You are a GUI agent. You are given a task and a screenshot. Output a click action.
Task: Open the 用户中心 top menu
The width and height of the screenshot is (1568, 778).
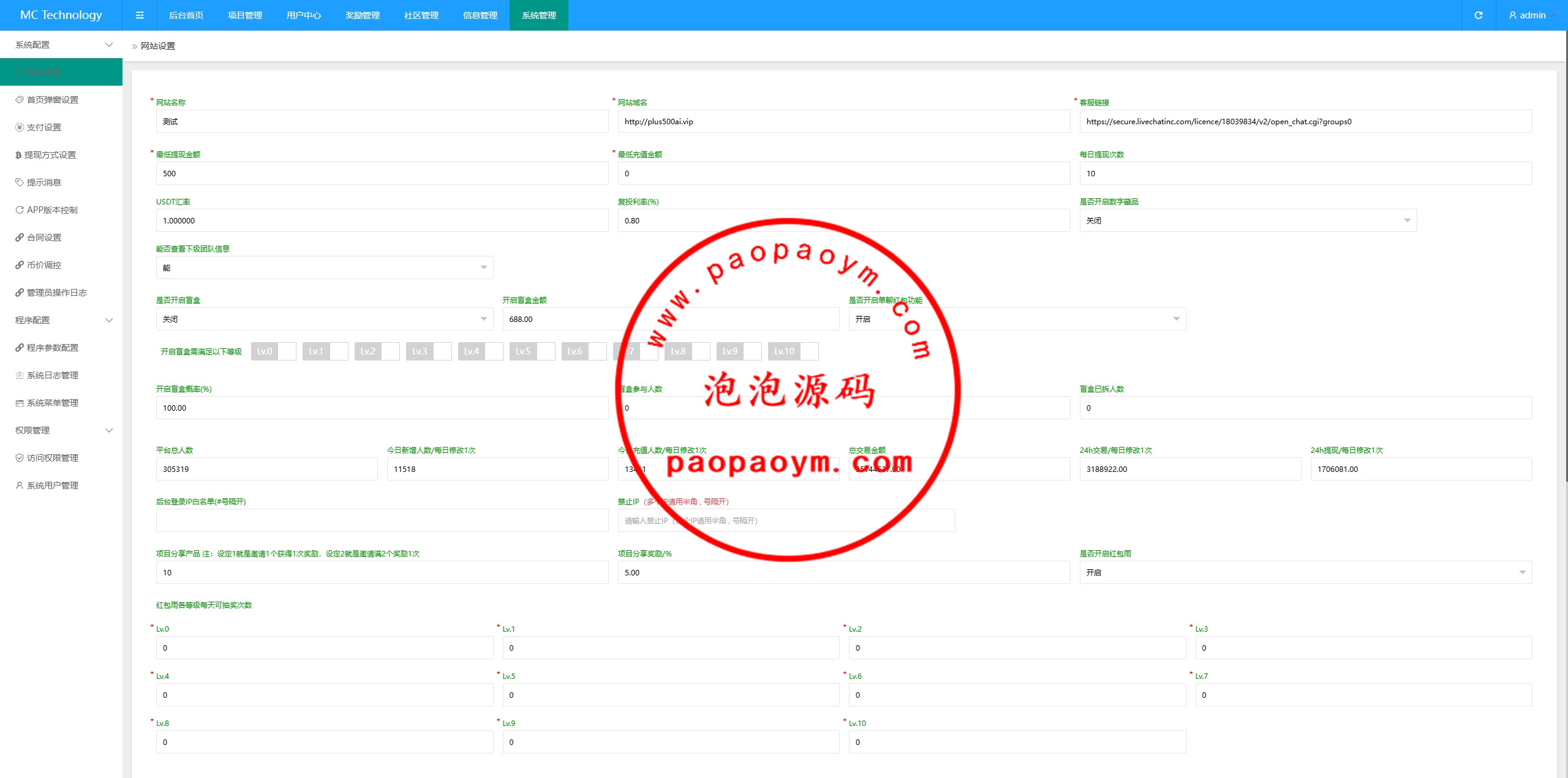click(x=304, y=15)
